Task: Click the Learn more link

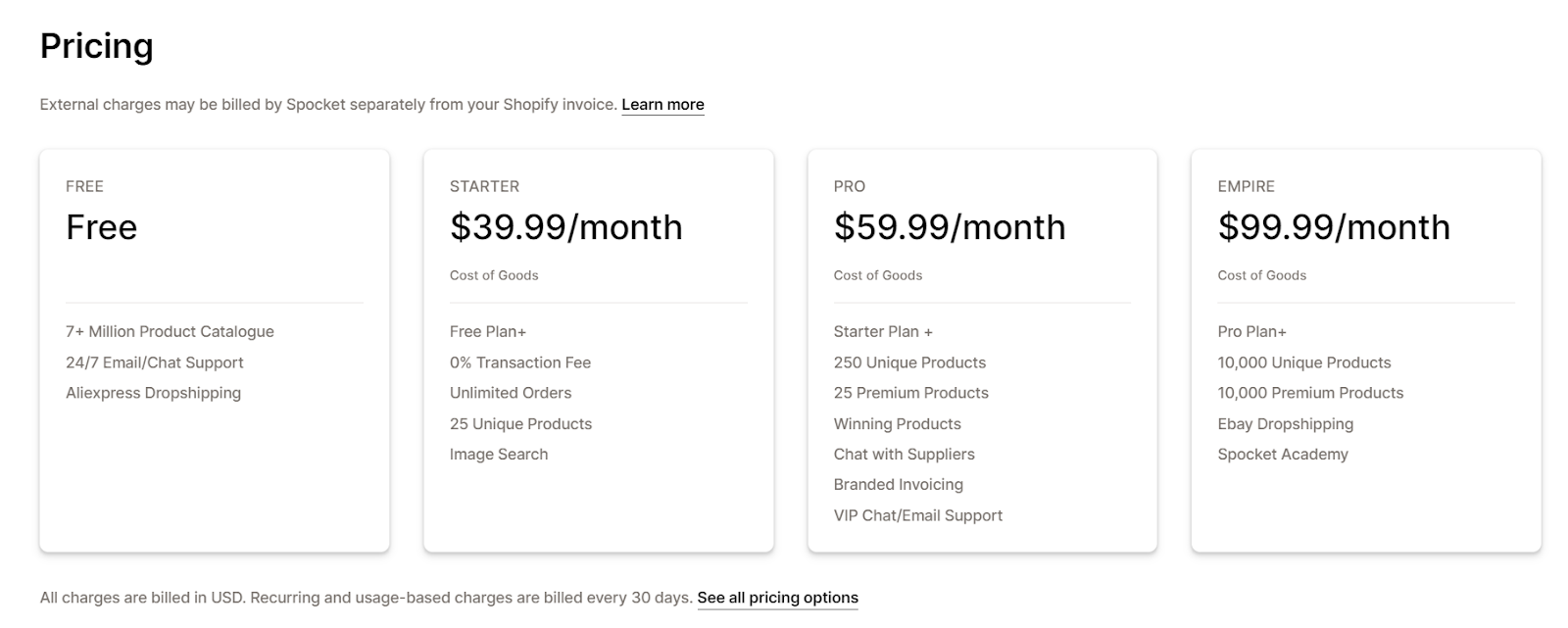Action: click(x=662, y=105)
